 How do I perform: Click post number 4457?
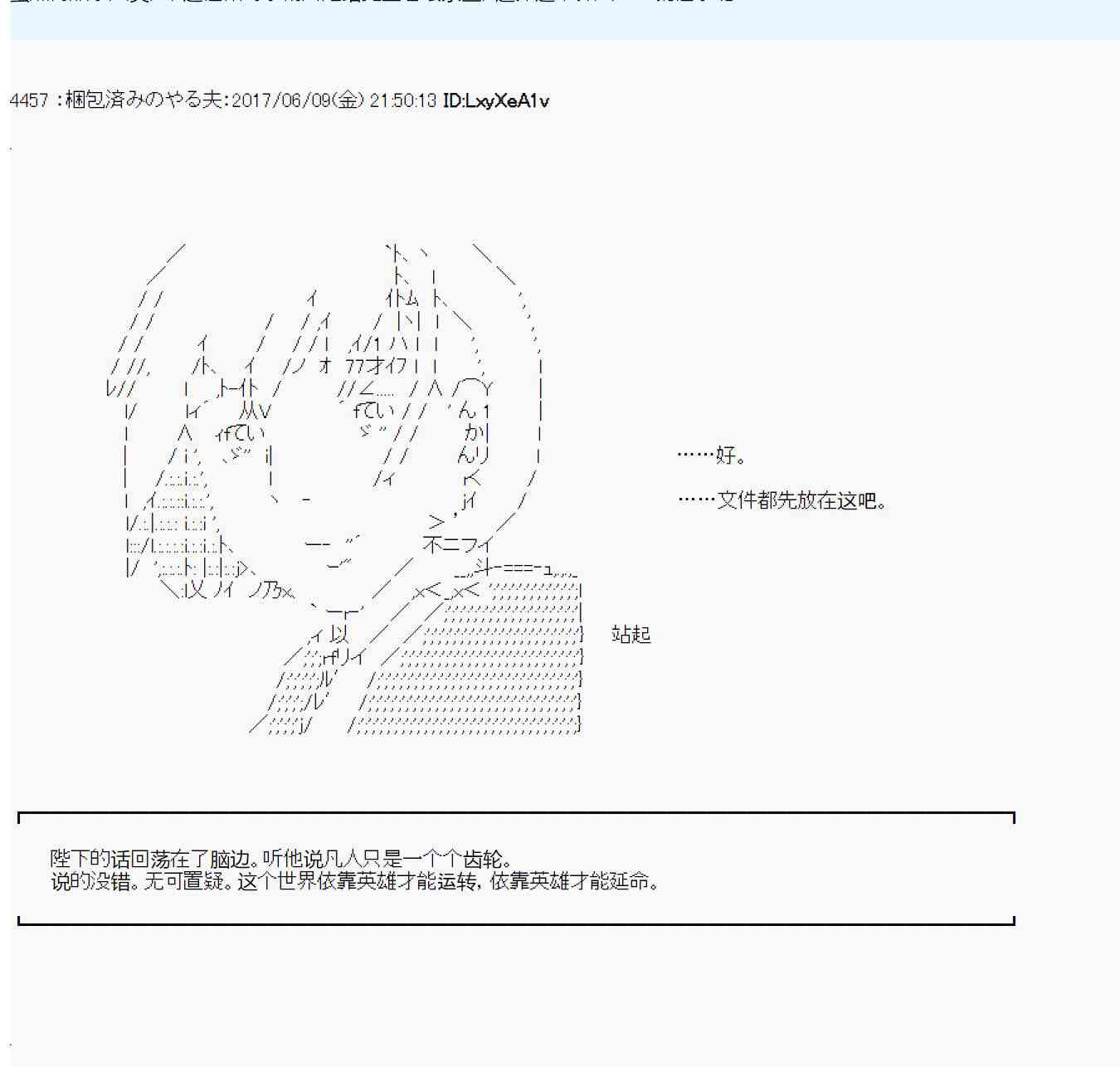pyautogui.click(x=29, y=100)
